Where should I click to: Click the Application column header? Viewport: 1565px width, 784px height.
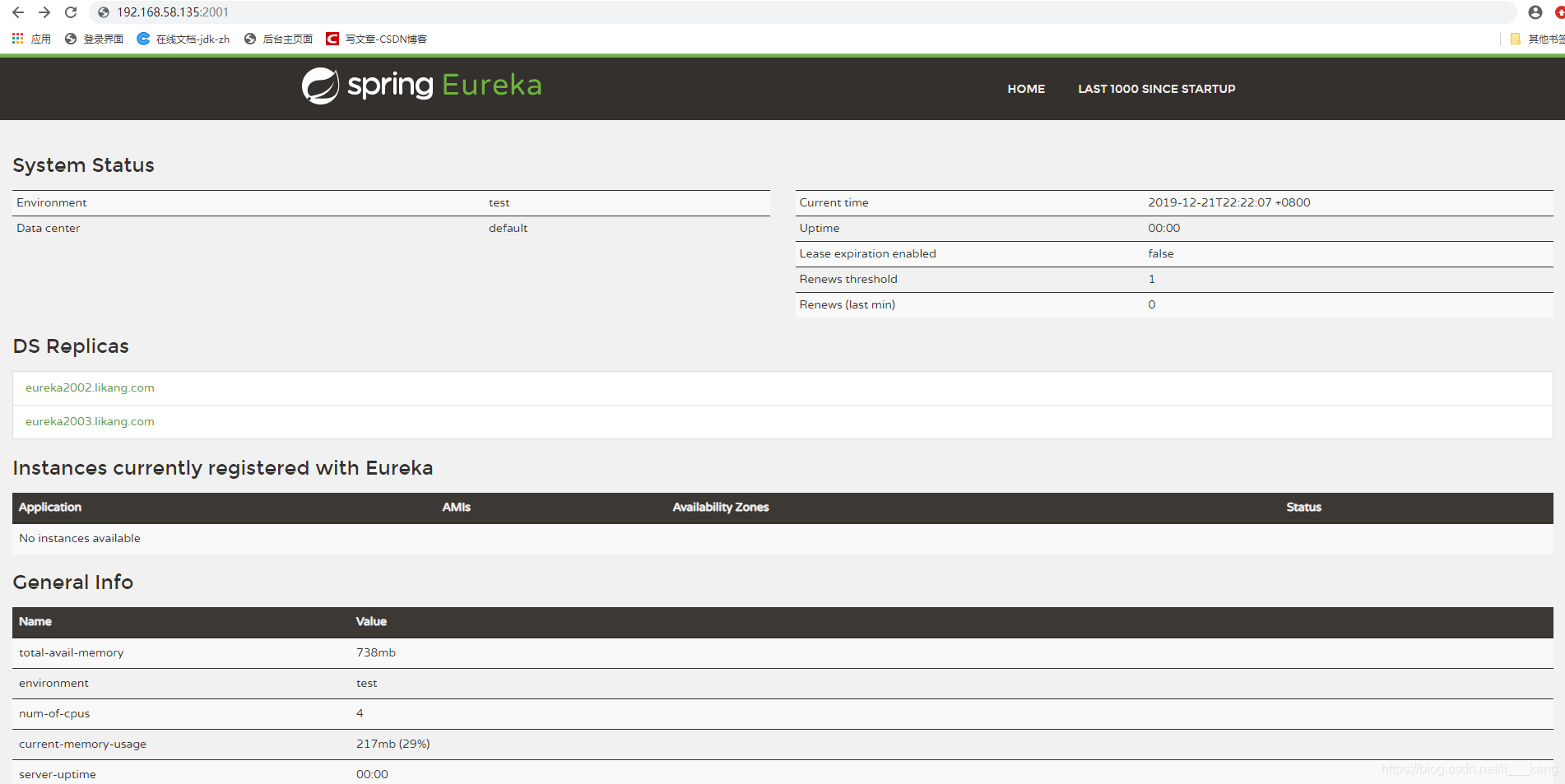point(50,507)
